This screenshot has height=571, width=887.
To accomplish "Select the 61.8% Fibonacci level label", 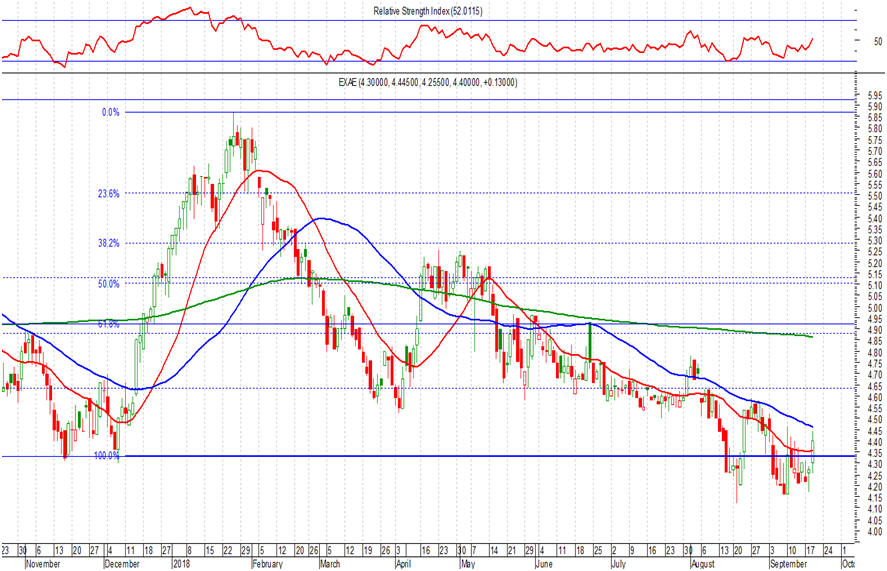I will 109,324.
